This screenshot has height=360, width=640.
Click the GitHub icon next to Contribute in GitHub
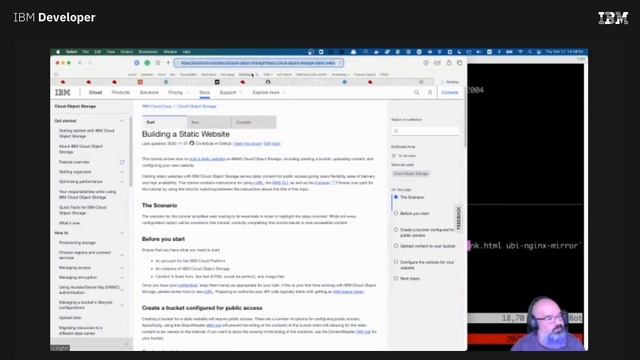[x=192, y=143]
